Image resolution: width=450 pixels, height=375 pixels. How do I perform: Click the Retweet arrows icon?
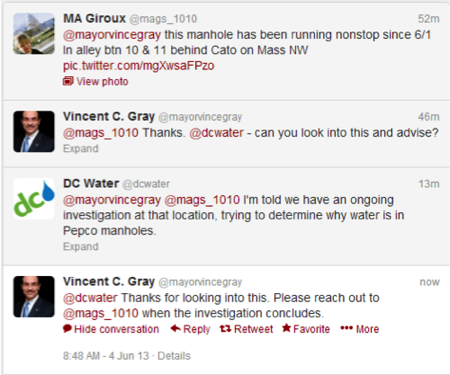point(225,329)
